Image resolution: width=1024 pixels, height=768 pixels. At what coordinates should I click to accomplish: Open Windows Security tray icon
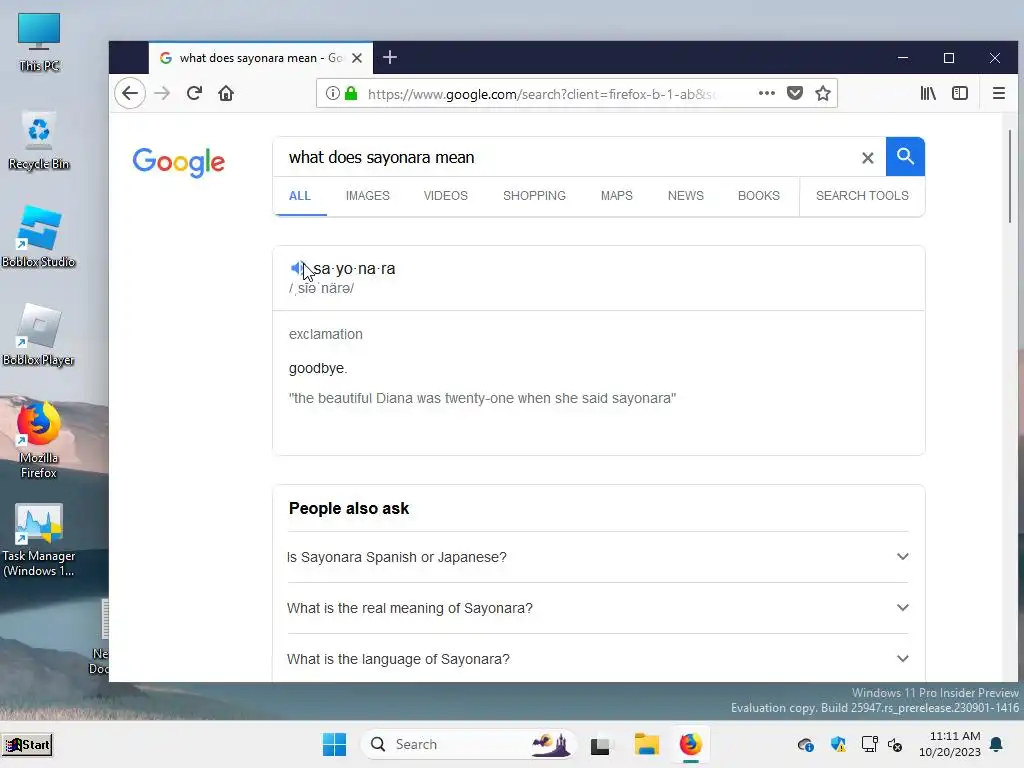click(x=838, y=744)
